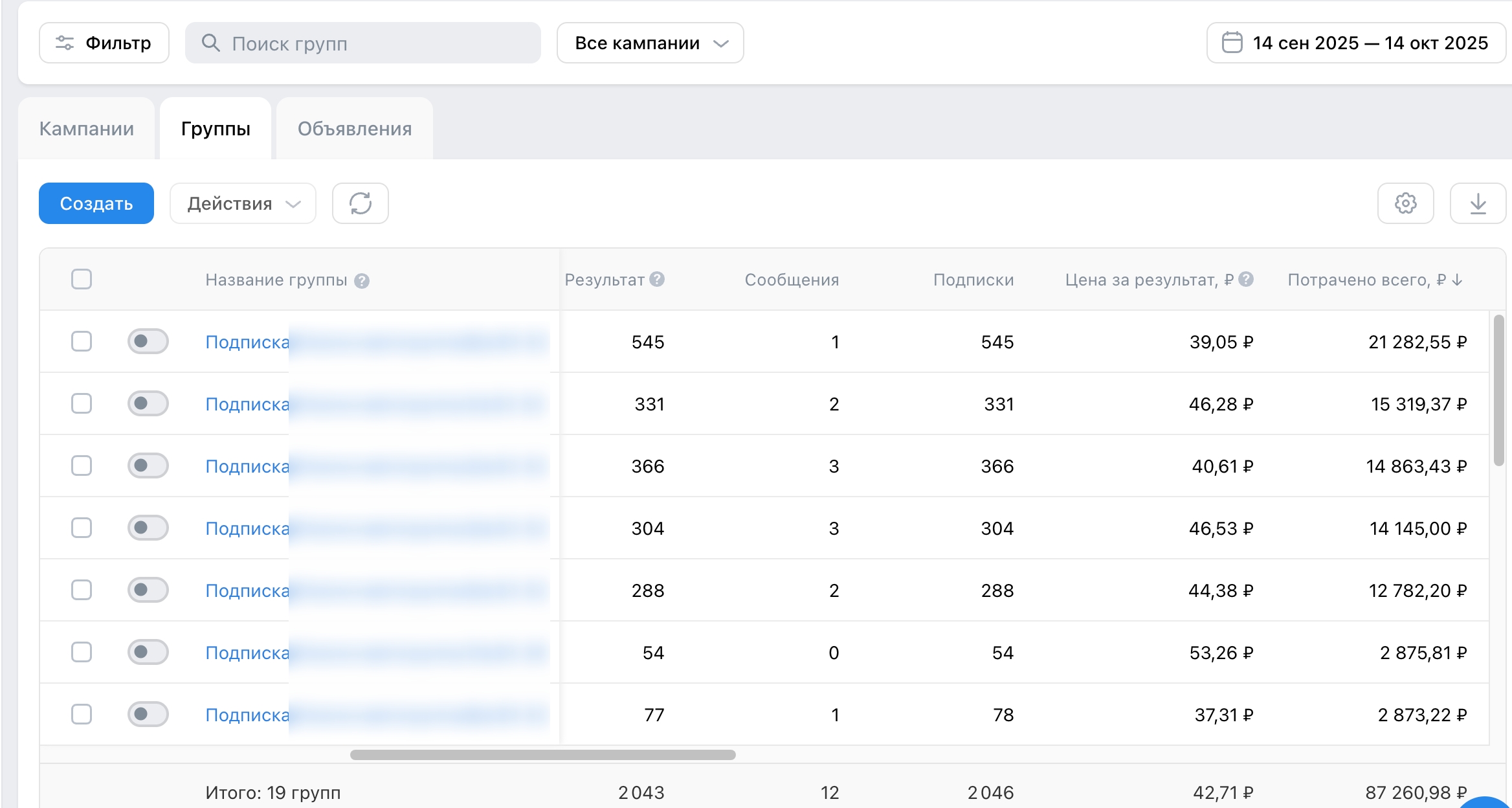This screenshot has height=808, width=1512.
Task: Enable the switch on the 77-result row
Action: [x=148, y=714]
